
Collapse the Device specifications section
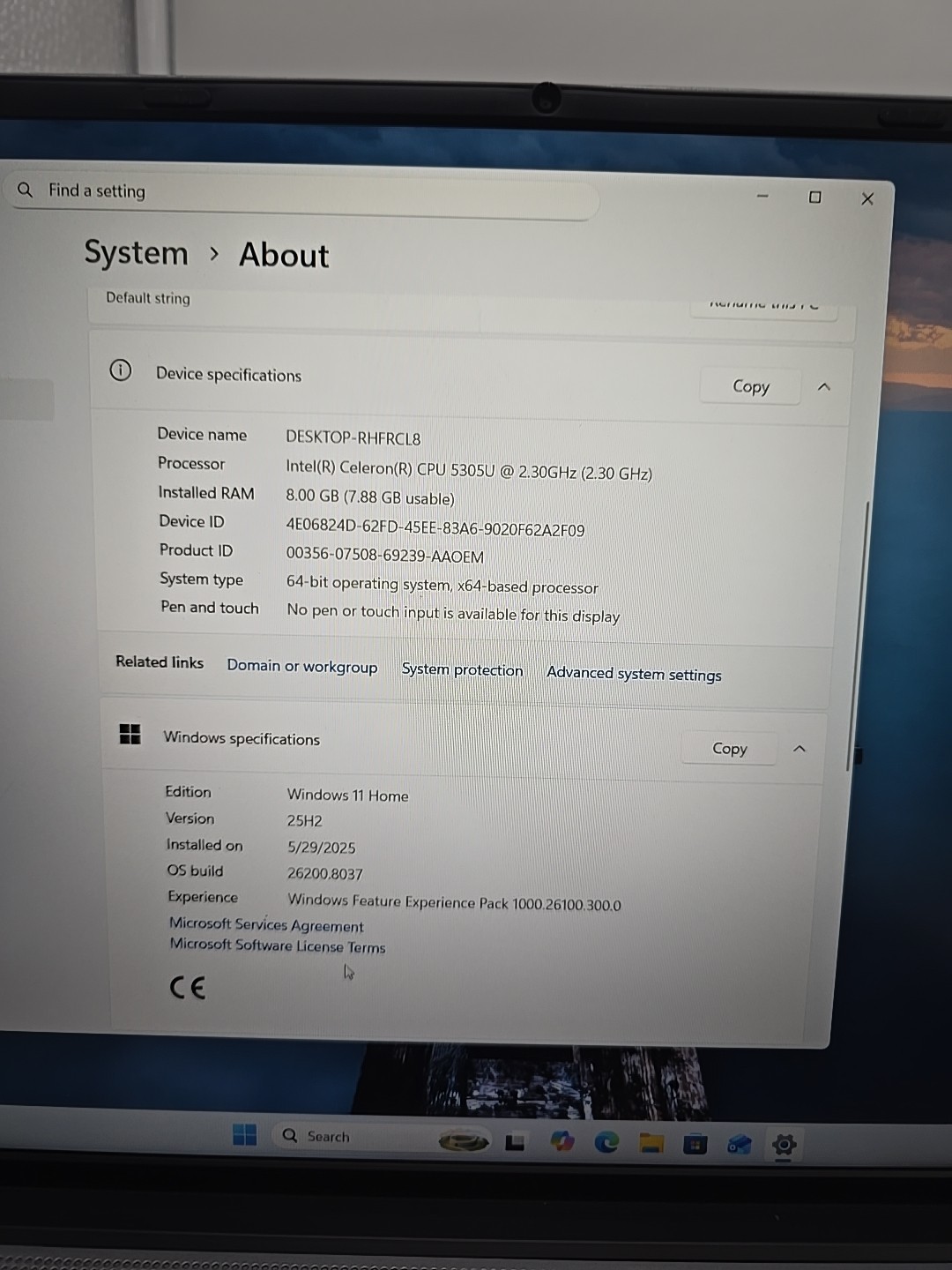click(824, 387)
